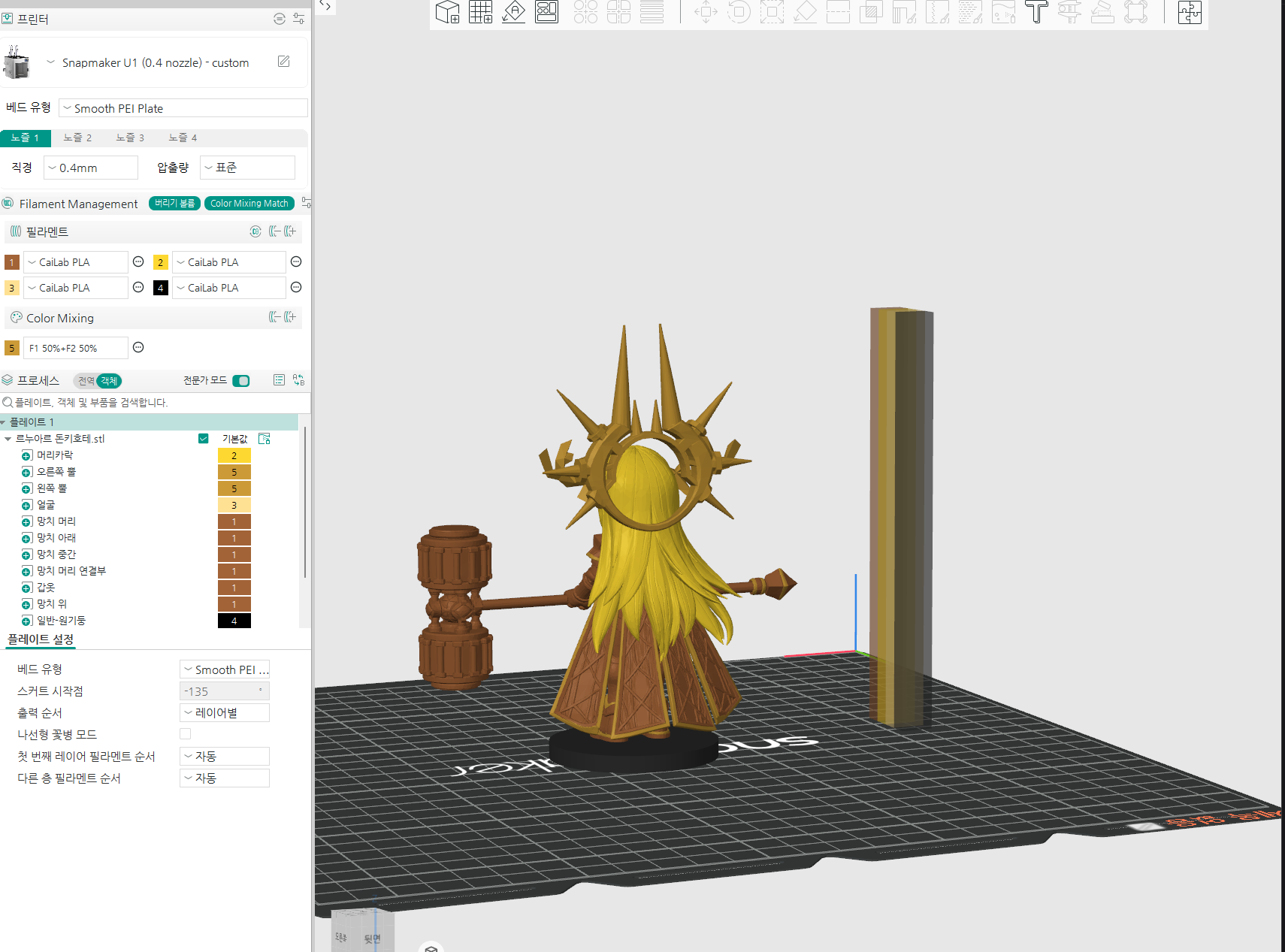The image size is (1285, 952).
Task: Edit the Snapmaker U1 printer preset
Action: (x=283, y=62)
